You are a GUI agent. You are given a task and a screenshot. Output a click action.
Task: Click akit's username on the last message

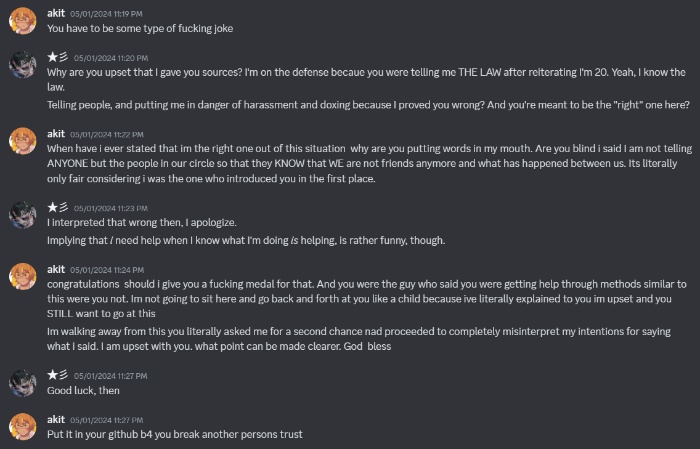[56, 418]
